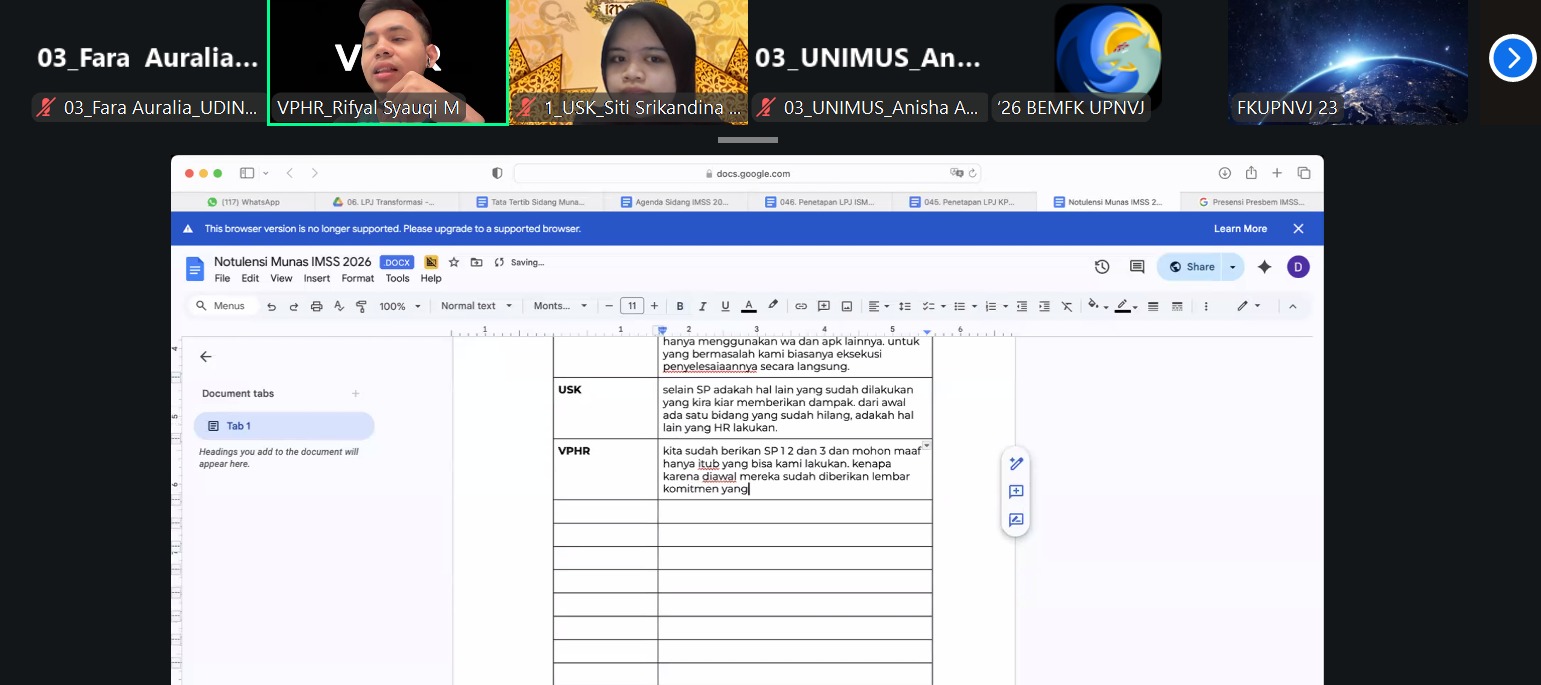Open line and paragraph spacing options
The image size is (1541, 685).
point(905,306)
